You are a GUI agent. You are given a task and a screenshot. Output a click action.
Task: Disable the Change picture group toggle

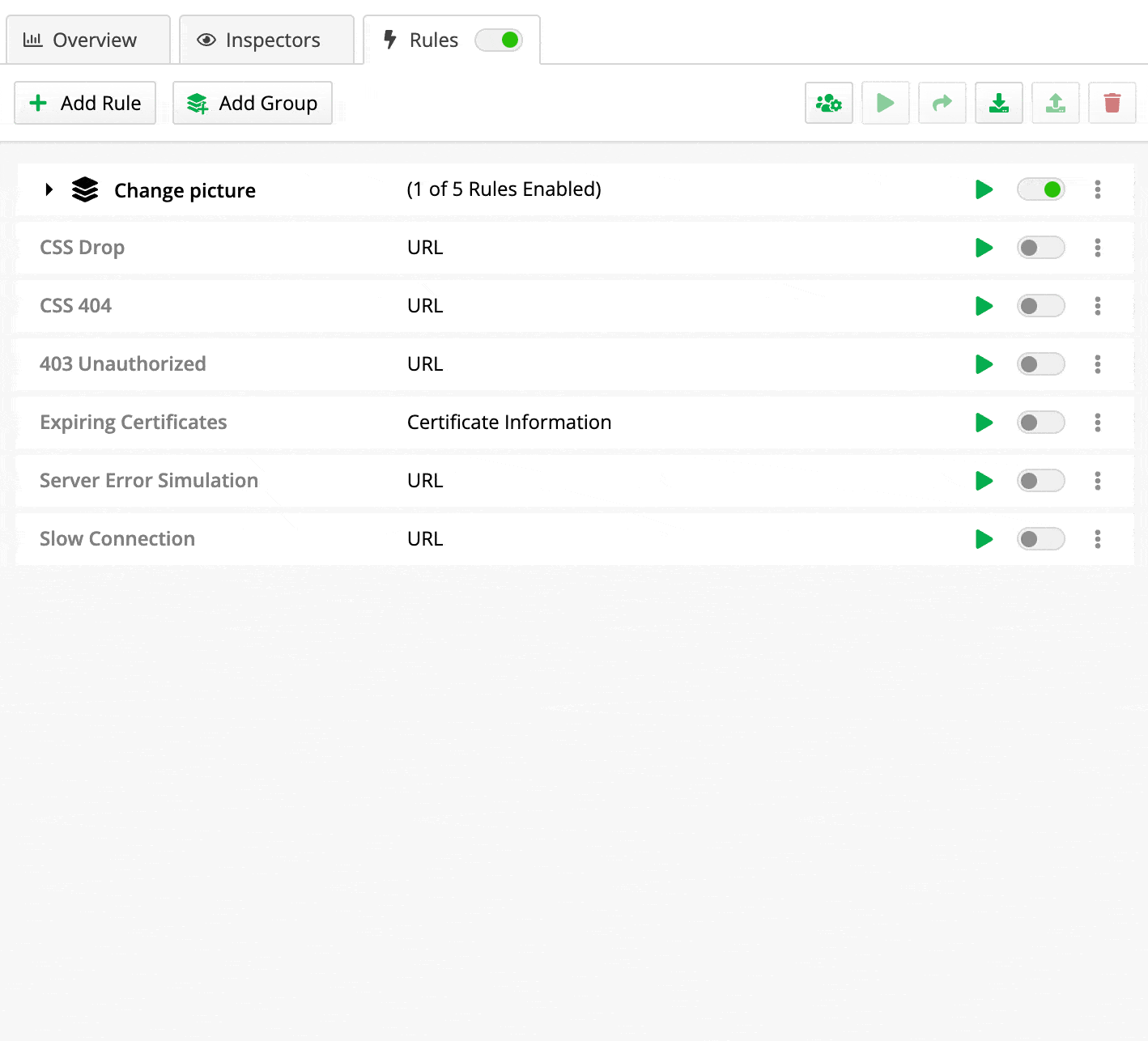(x=1041, y=189)
